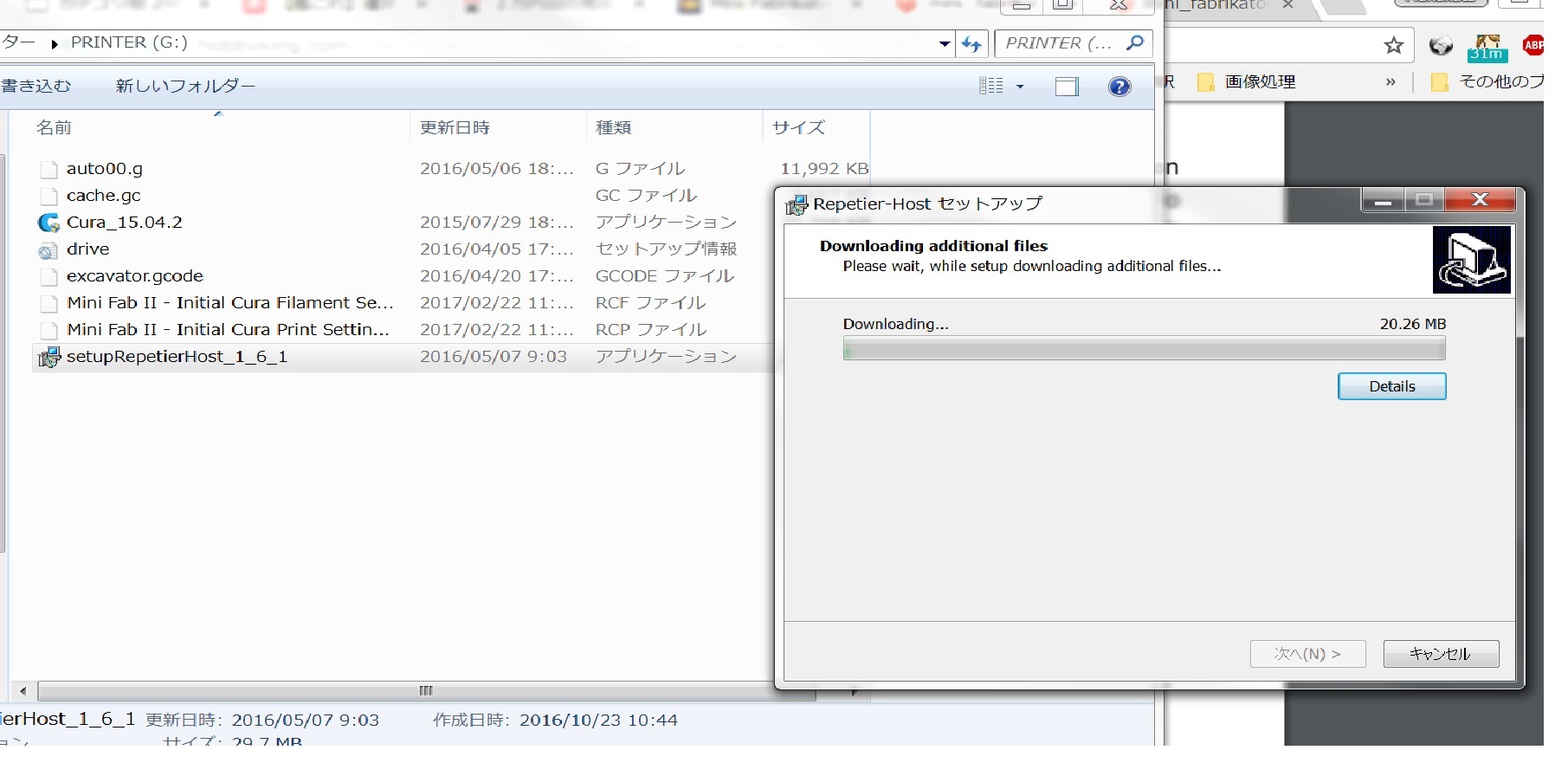Click the GCODE ファイル type cell

665,276
